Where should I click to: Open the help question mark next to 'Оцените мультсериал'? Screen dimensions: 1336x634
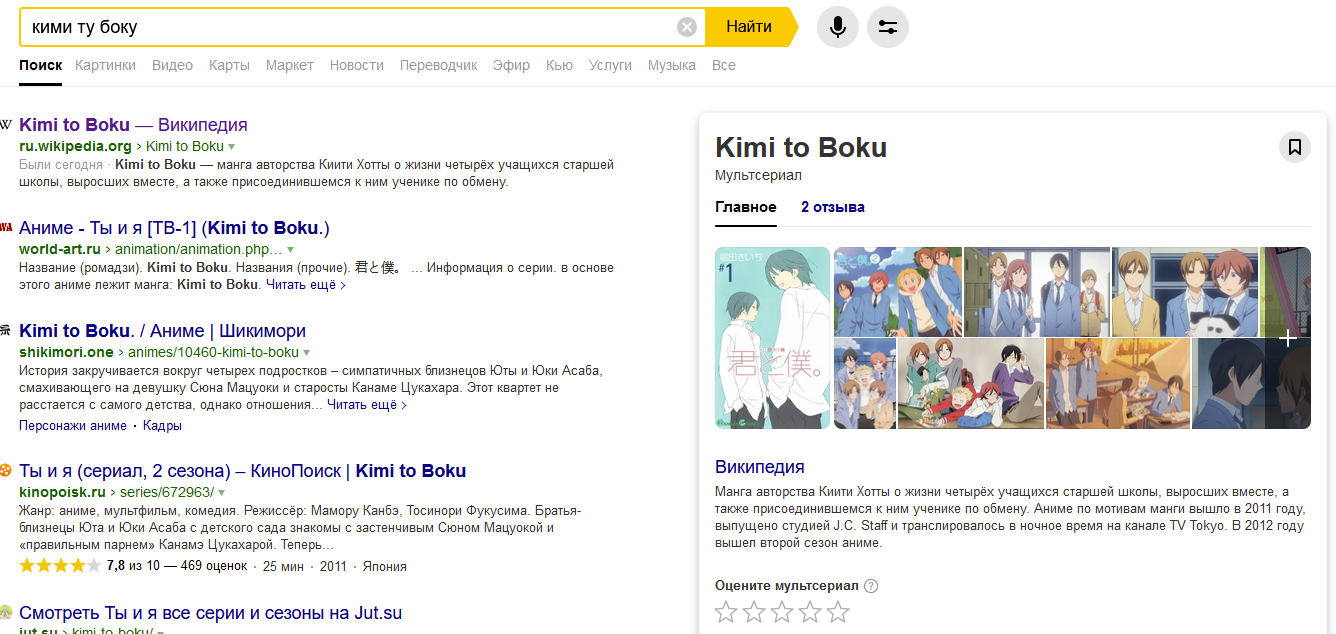[871, 586]
